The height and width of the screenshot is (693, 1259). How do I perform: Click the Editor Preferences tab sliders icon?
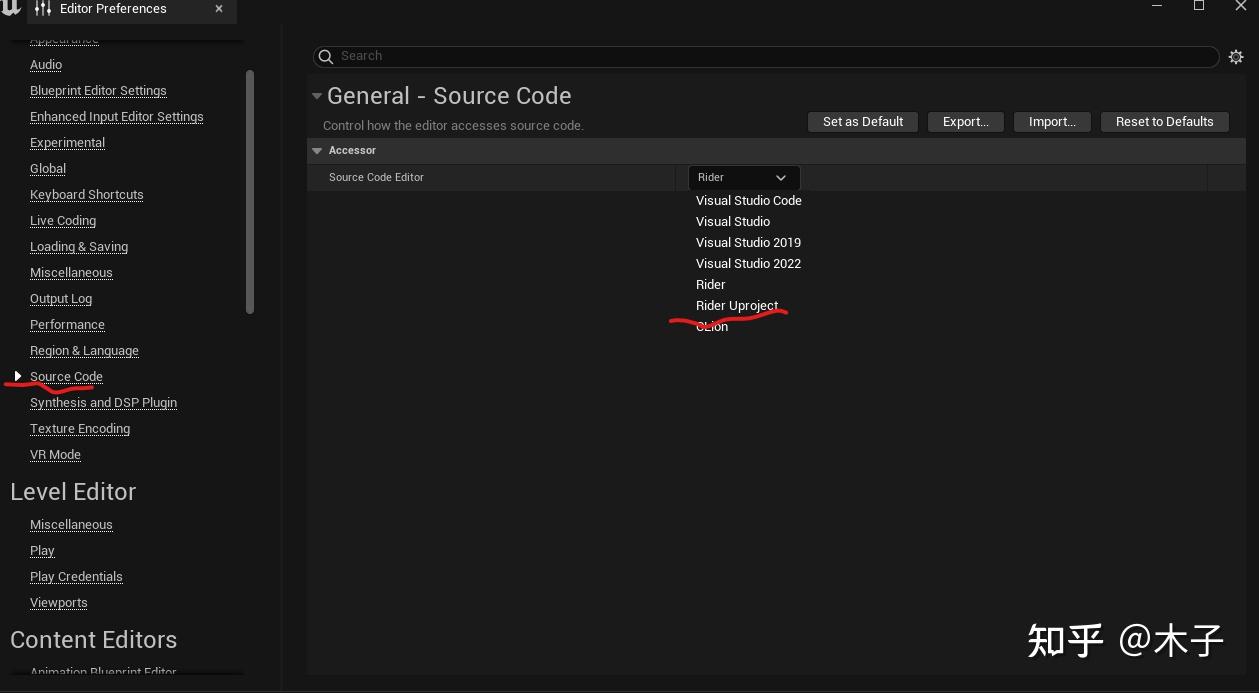click(x=43, y=9)
